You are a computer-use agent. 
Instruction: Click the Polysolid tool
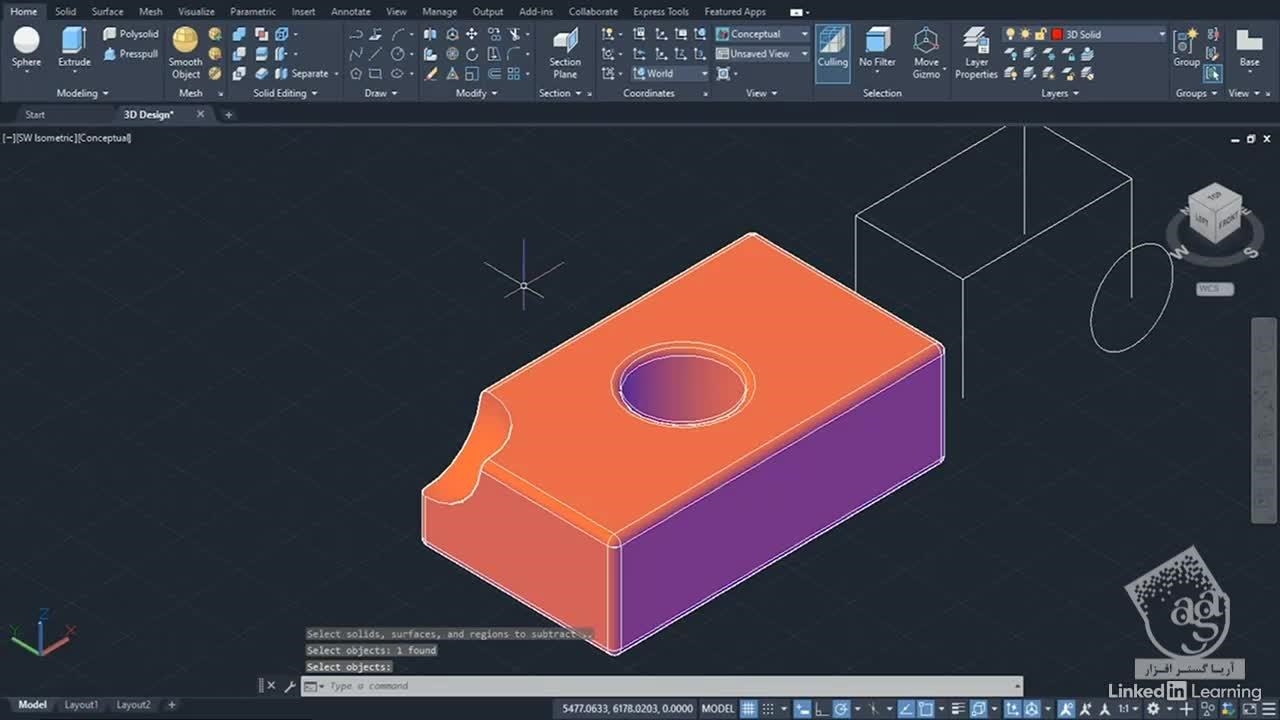(131, 34)
